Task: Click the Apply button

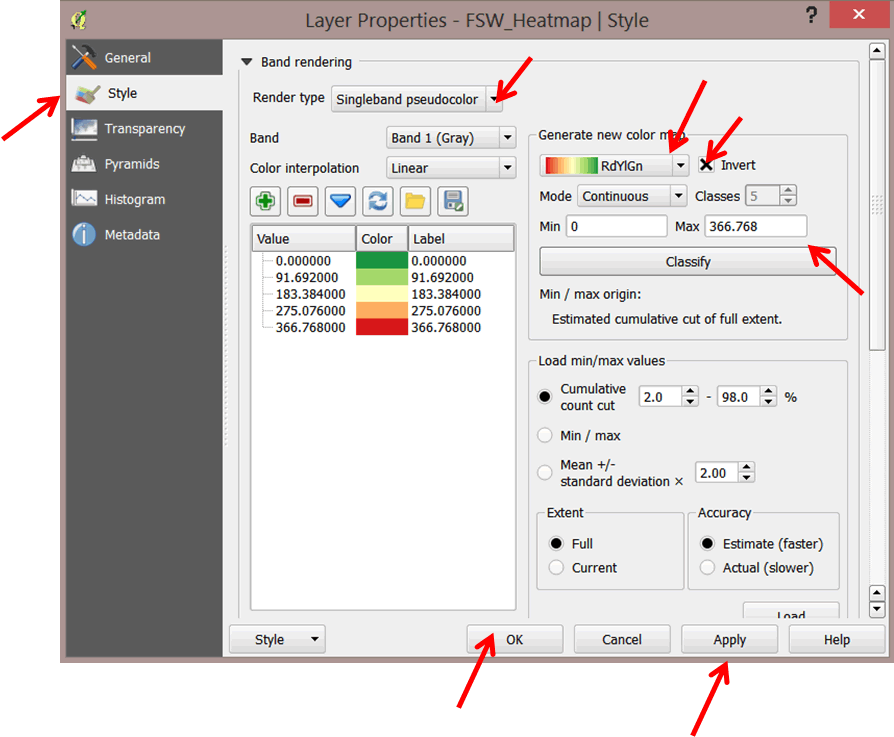Action: pos(730,640)
